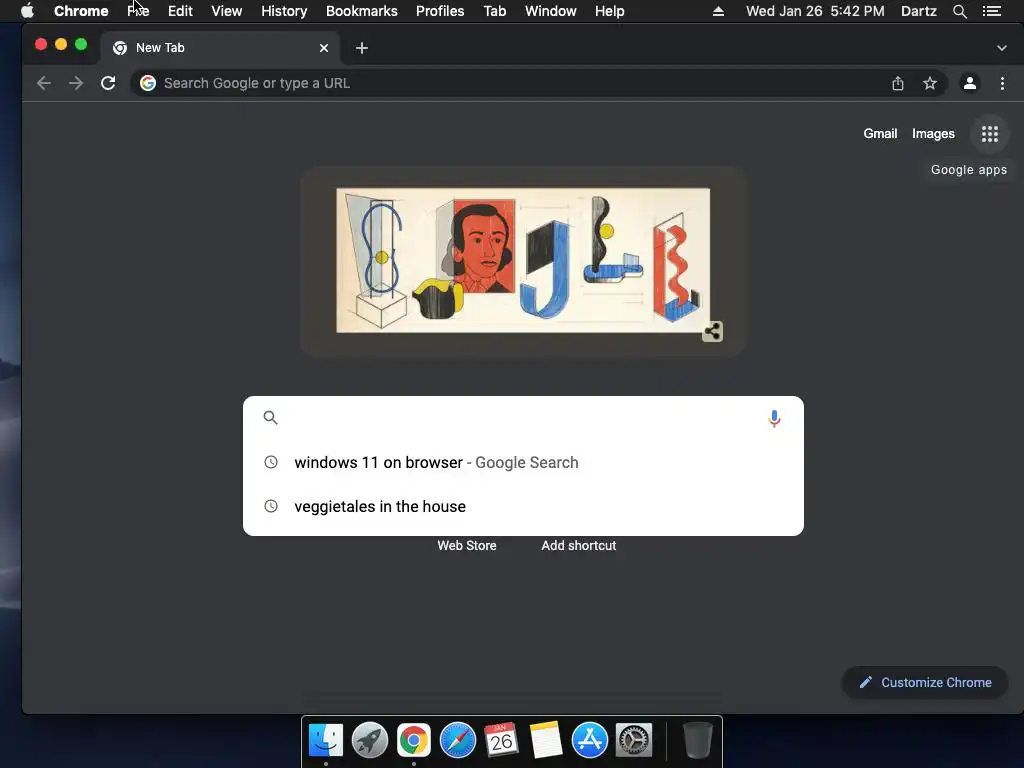Open the Trash in the dock
This screenshot has height=768, width=1024.
coord(697,740)
